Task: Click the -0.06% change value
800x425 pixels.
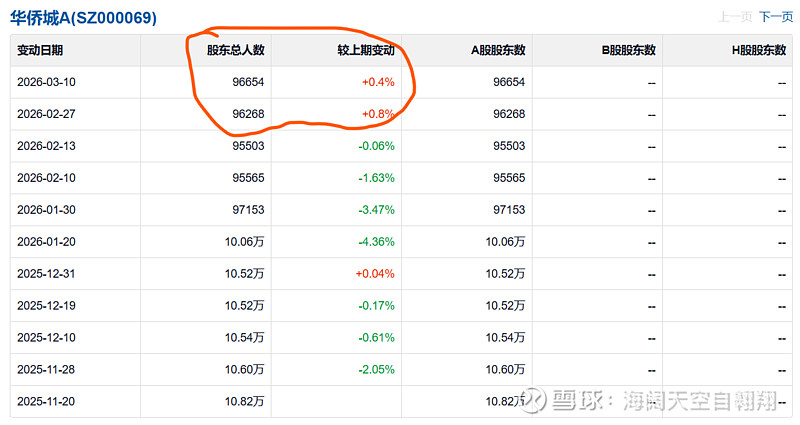Action: (376, 146)
